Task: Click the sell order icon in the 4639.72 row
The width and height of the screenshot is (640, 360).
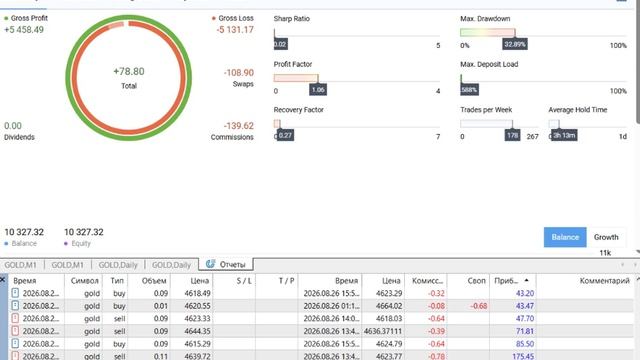Action: click(15, 356)
